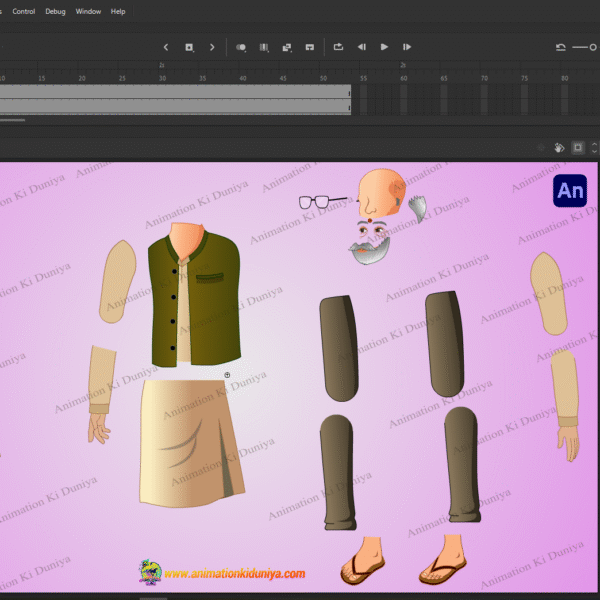The image size is (600, 600).
Task: Open the Control menu
Action: (x=24, y=11)
